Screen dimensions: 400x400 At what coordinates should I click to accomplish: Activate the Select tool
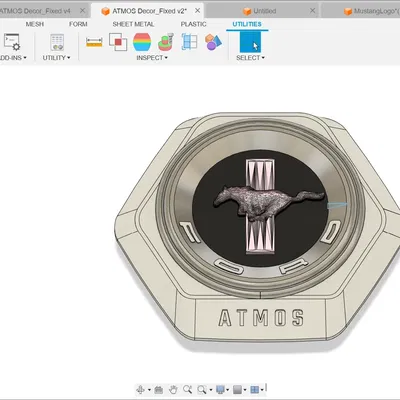pos(250,42)
